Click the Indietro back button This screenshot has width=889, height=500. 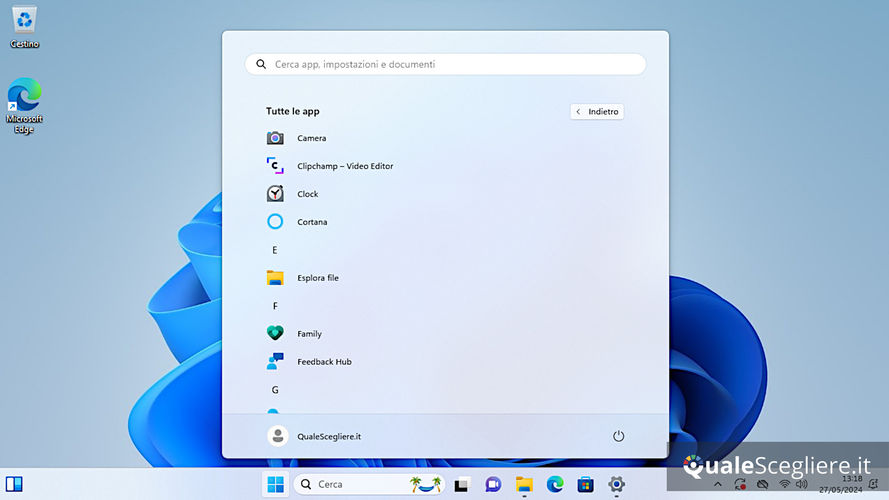tap(597, 112)
